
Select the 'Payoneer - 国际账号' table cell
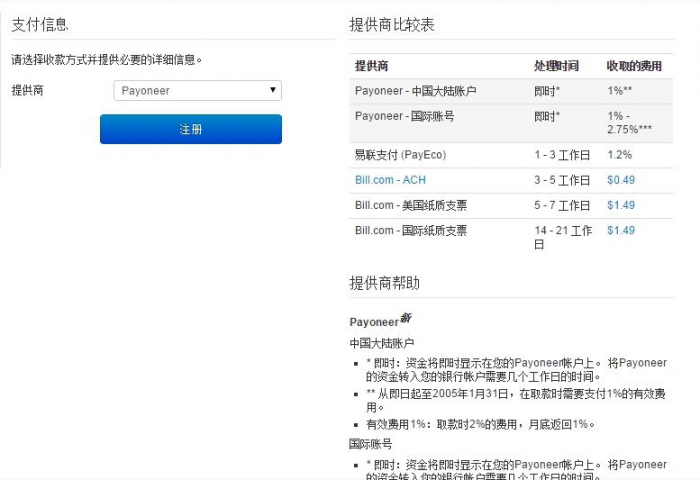pos(404,117)
